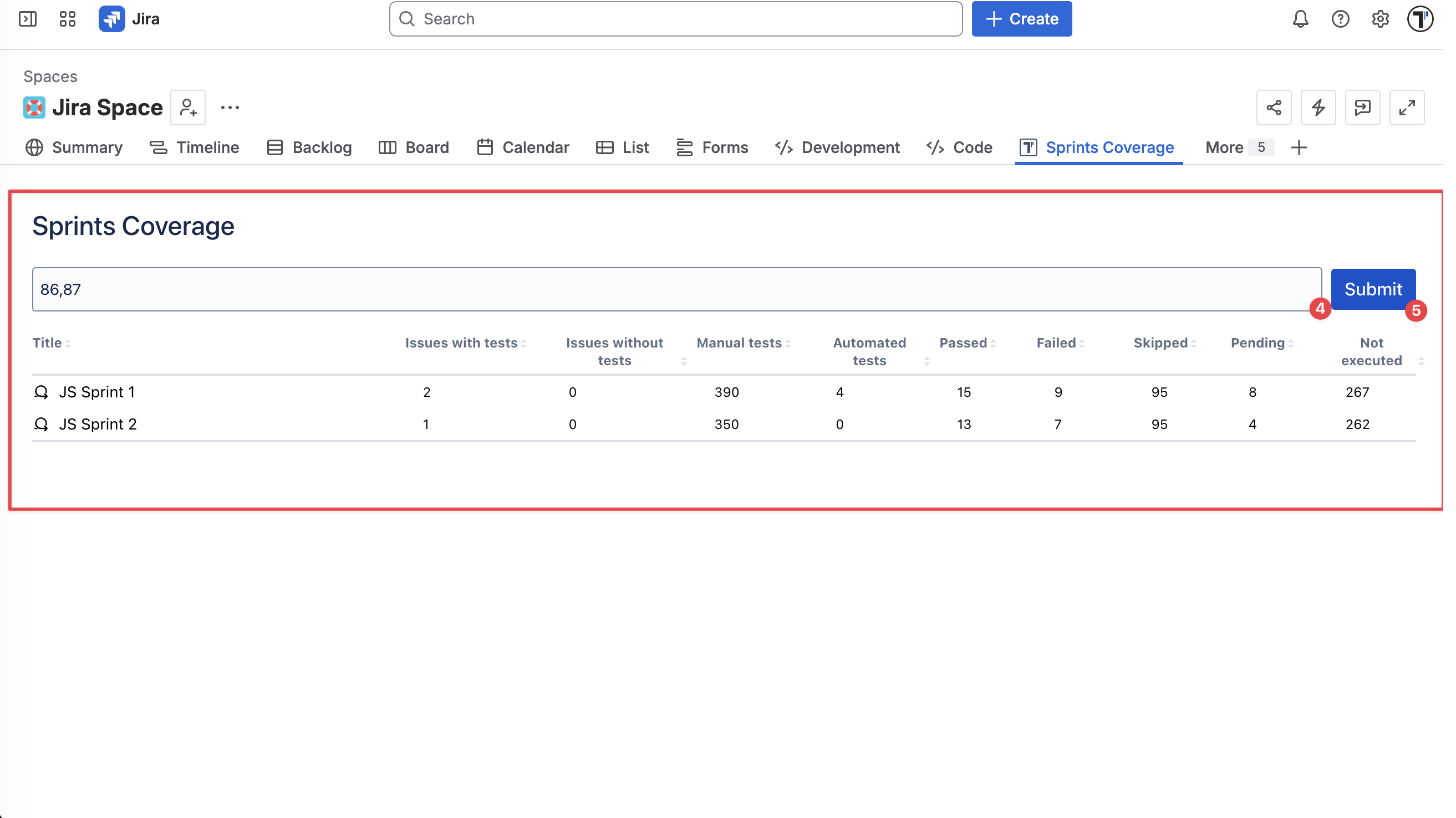Viewport: 1456px width, 818px height.
Task: Switch to the List tab
Action: coord(622,147)
